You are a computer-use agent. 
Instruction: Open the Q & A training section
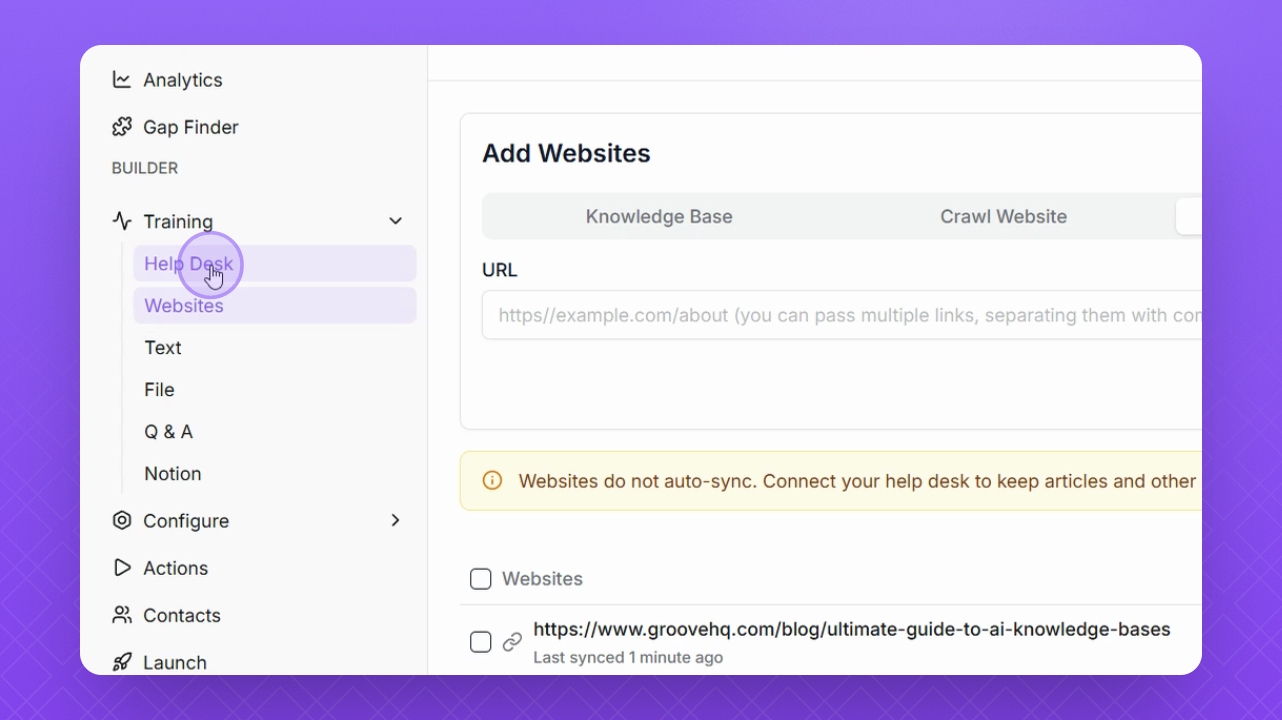point(168,432)
